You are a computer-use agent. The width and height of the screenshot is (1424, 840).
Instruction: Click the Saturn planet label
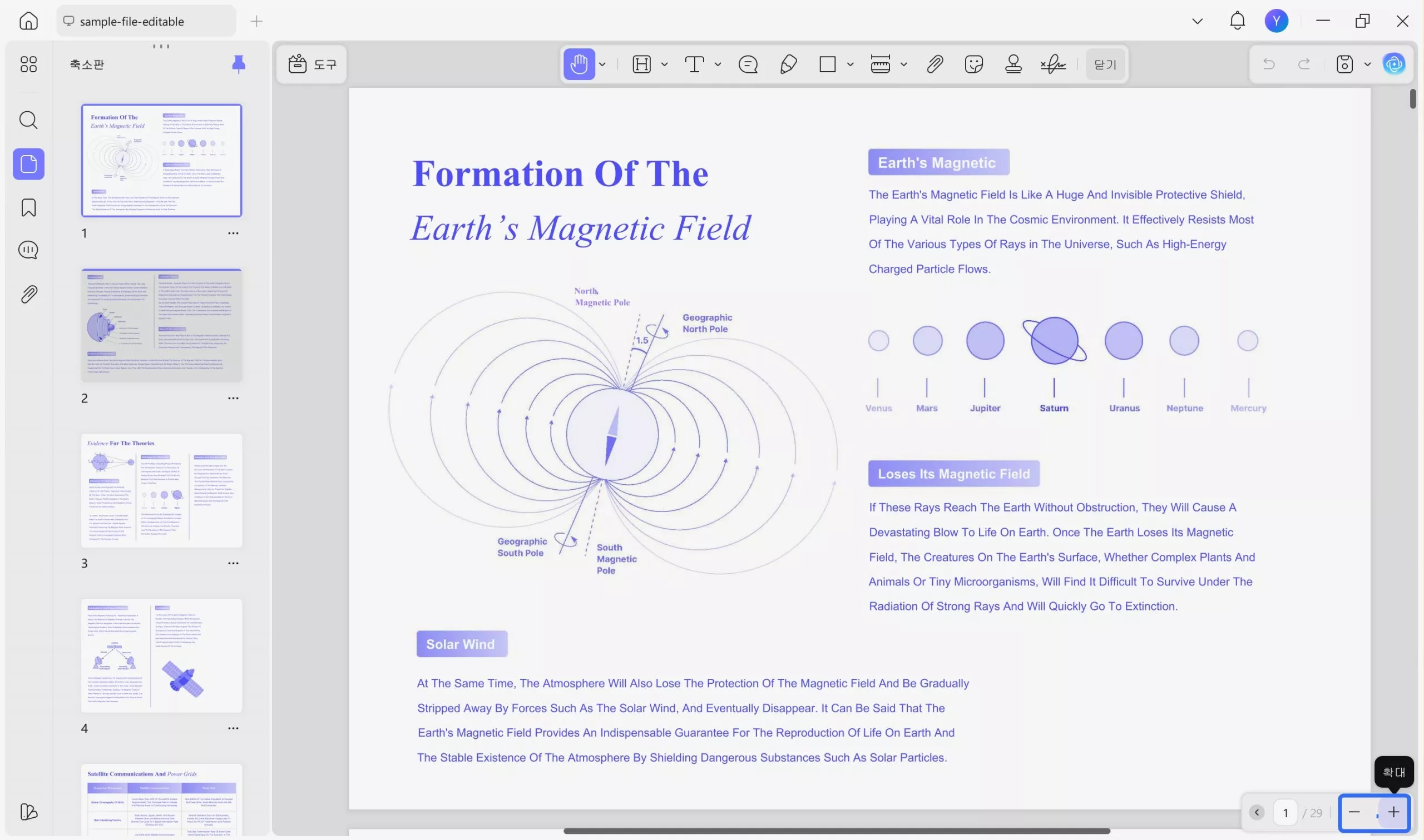coord(1054,408)
